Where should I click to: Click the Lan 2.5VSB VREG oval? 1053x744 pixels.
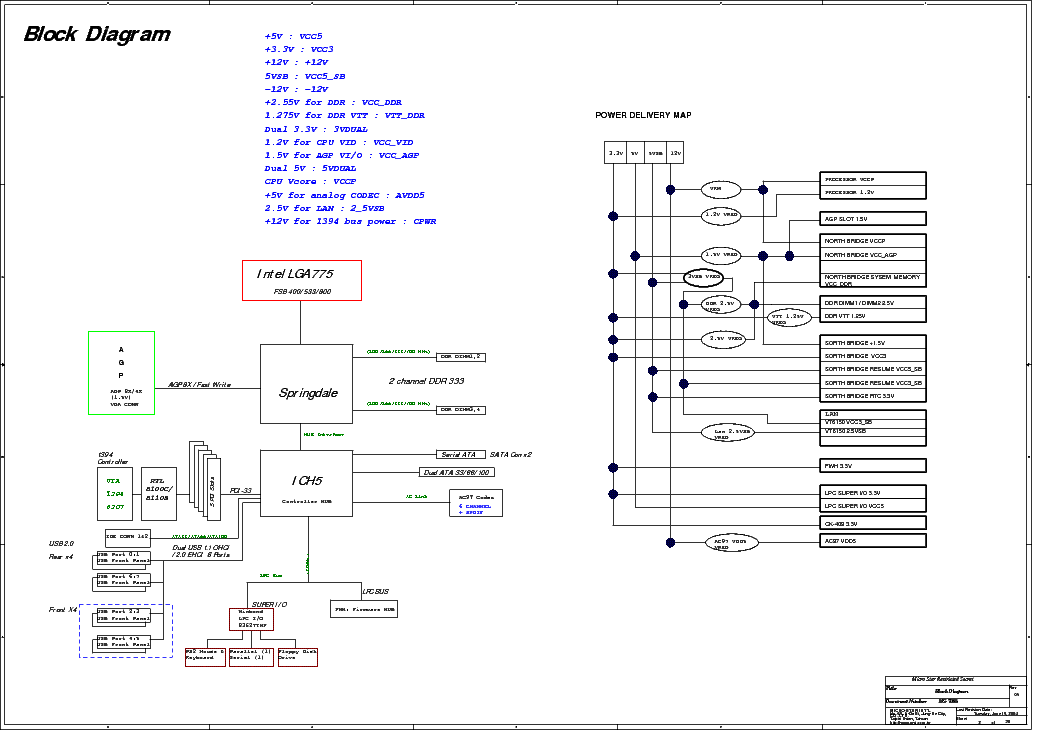click(727, 432)
